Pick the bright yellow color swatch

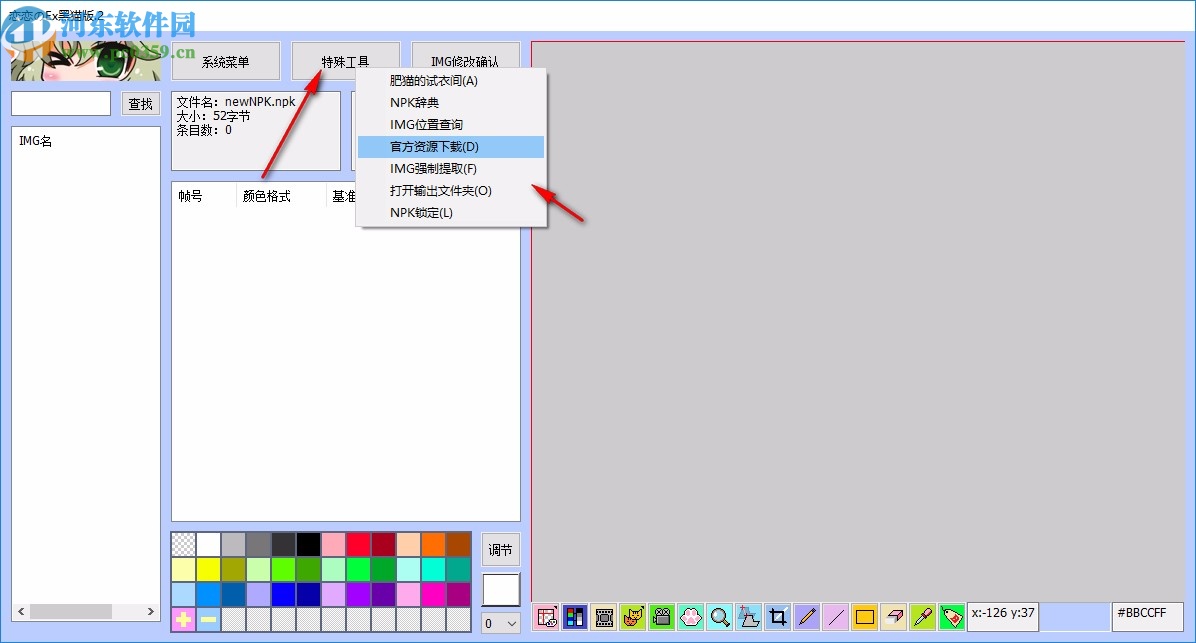pos(208,569)
